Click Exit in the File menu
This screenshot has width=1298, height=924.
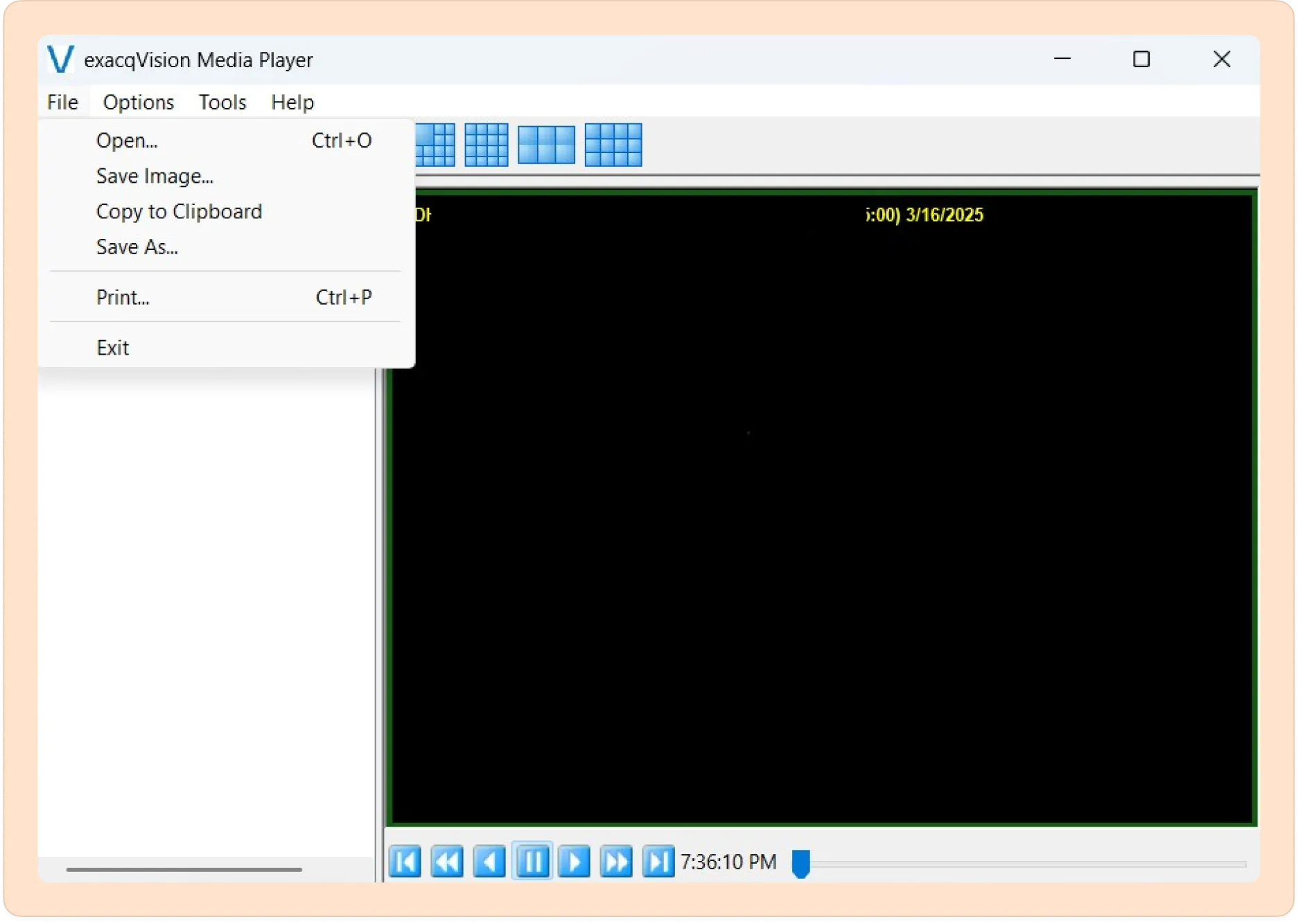226,348
